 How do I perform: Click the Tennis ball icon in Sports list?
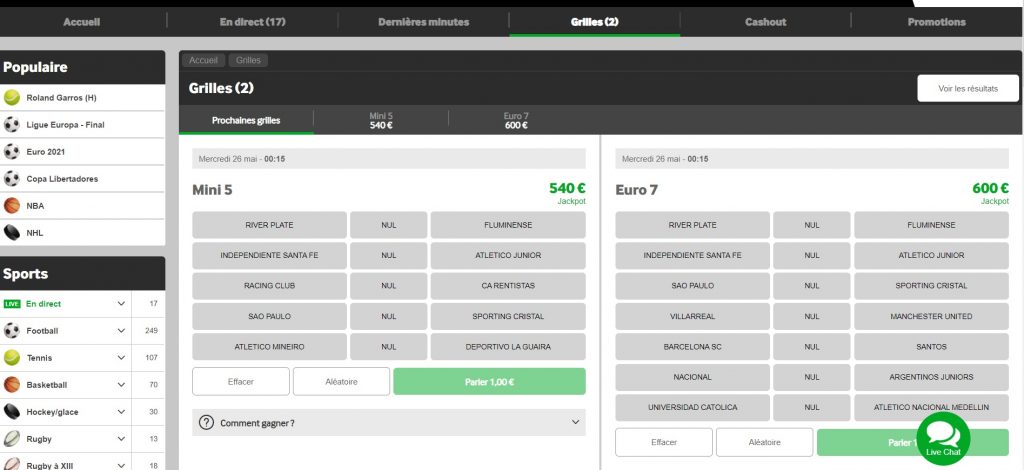pyautogui.click(x=12, y=358)
